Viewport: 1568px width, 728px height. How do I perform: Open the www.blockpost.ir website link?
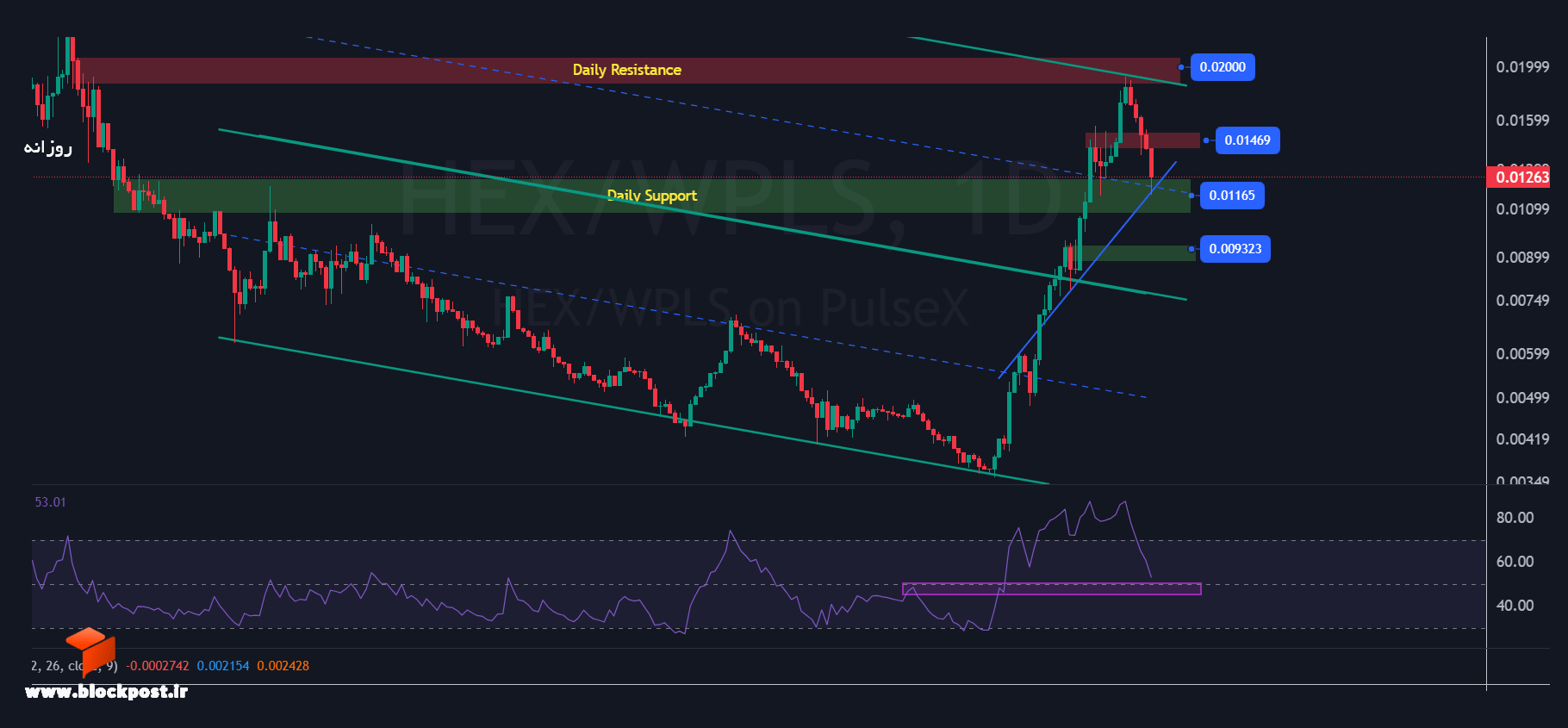coord(106,691)
